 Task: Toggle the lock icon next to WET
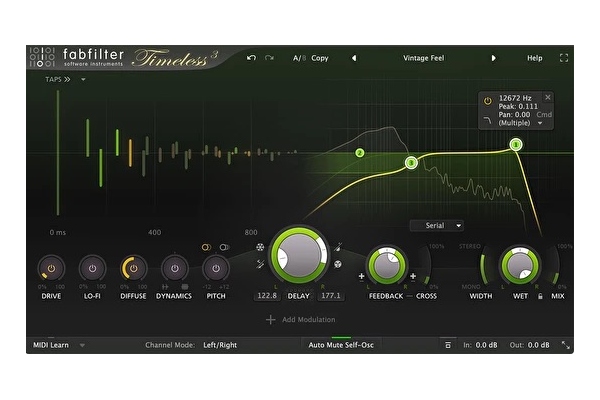[x=540, y=296]
